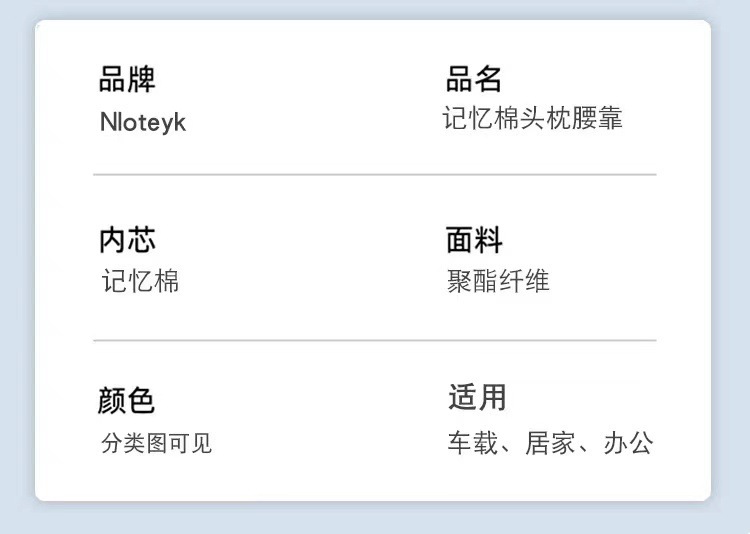The image size is (750, 534).
Task: Click the word 车载 in usage
Action: pos(473,443)
